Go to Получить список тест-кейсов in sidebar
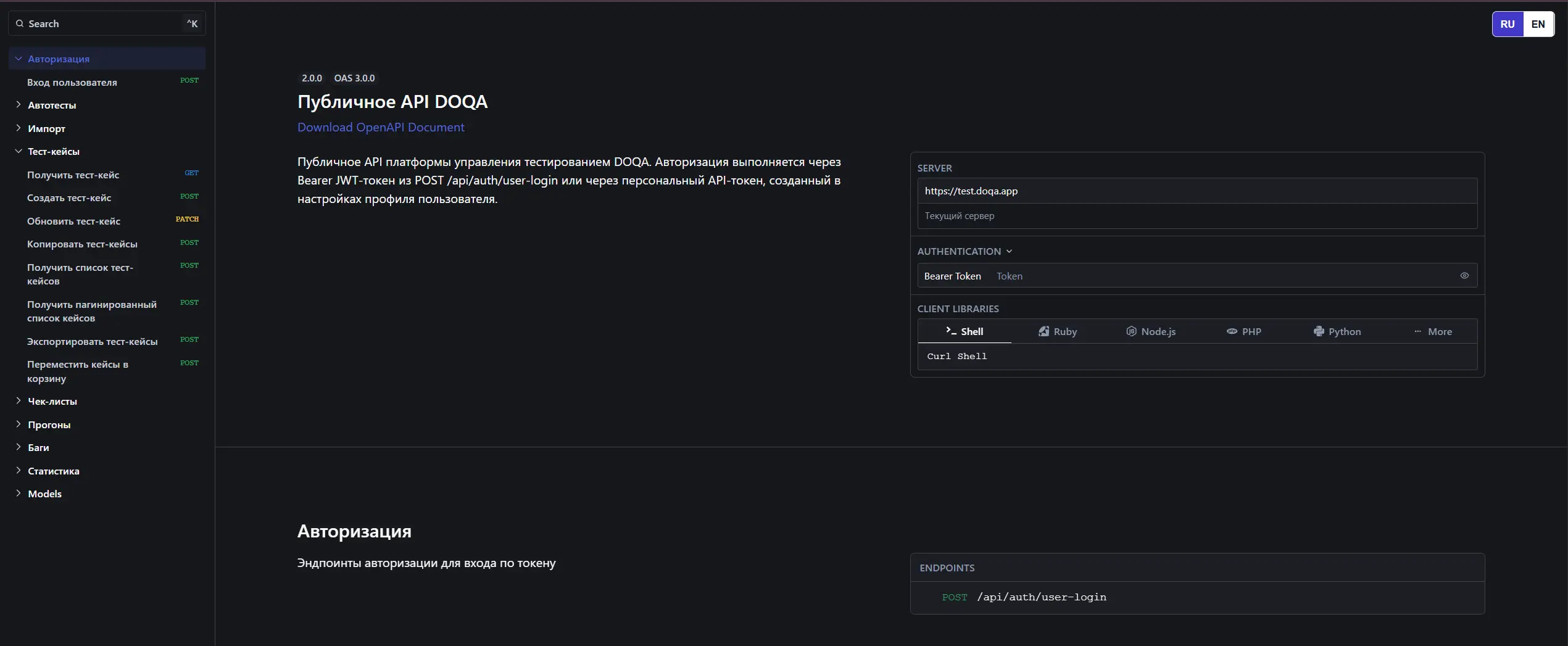Image resolution: width=1568 pixels, height=646 pixels. click(x=107, y=274)
